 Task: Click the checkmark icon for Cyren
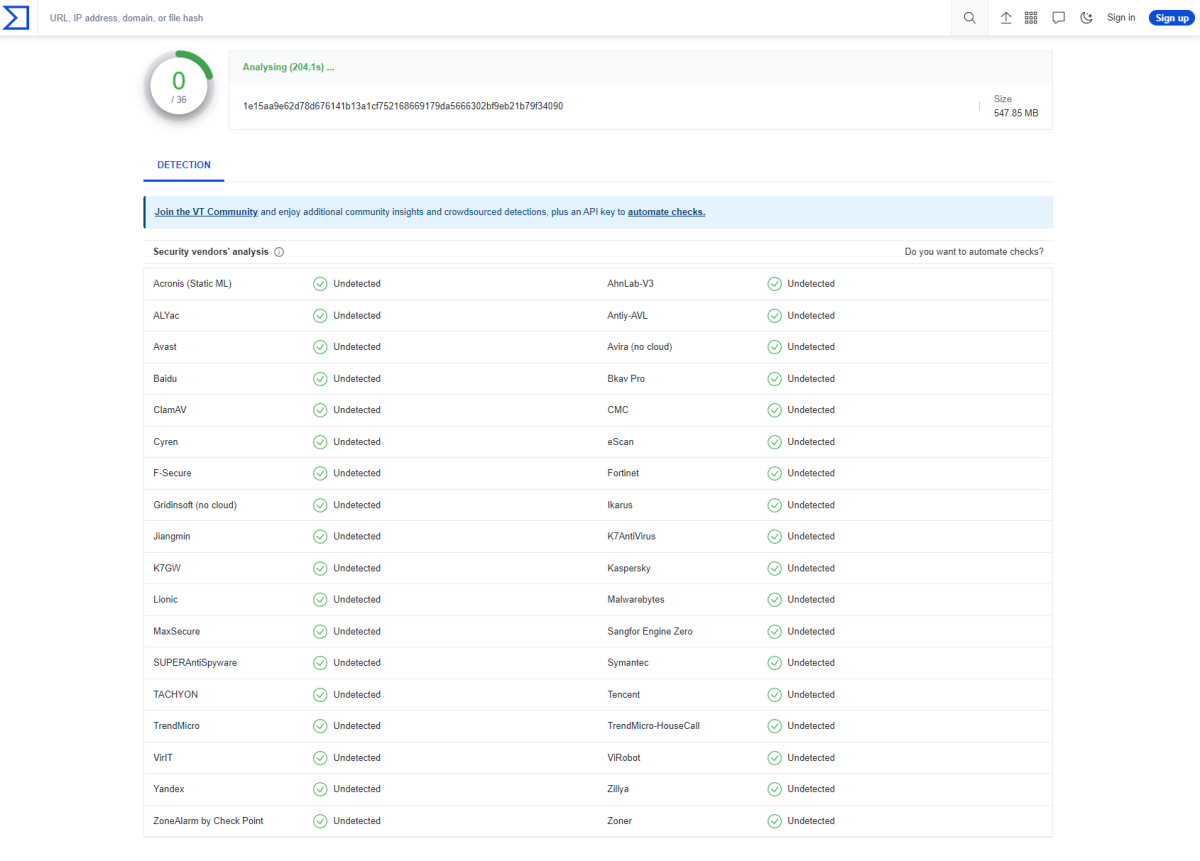tap(320, 442)
